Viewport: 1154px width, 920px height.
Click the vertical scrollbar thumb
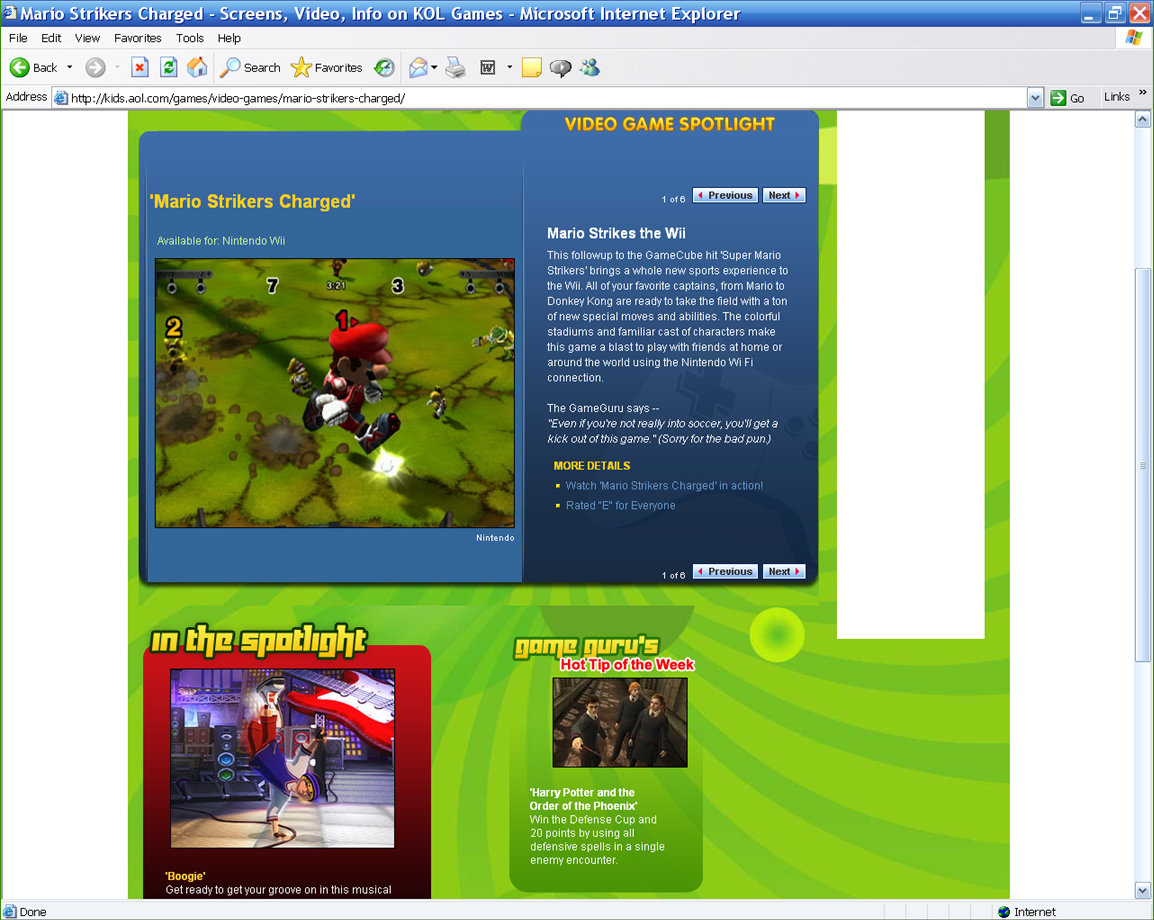pyautogui.click(x=1142, y=465)
